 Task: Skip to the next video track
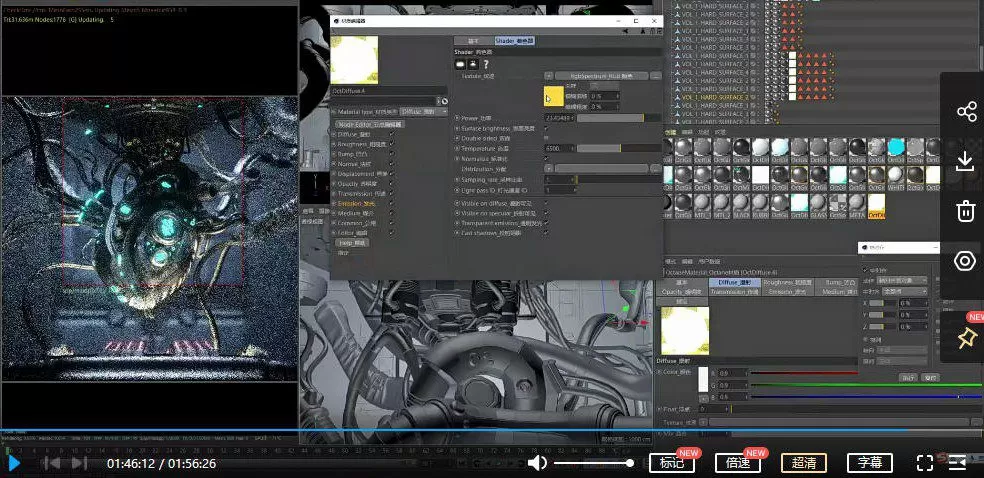(x=79, y=462)
